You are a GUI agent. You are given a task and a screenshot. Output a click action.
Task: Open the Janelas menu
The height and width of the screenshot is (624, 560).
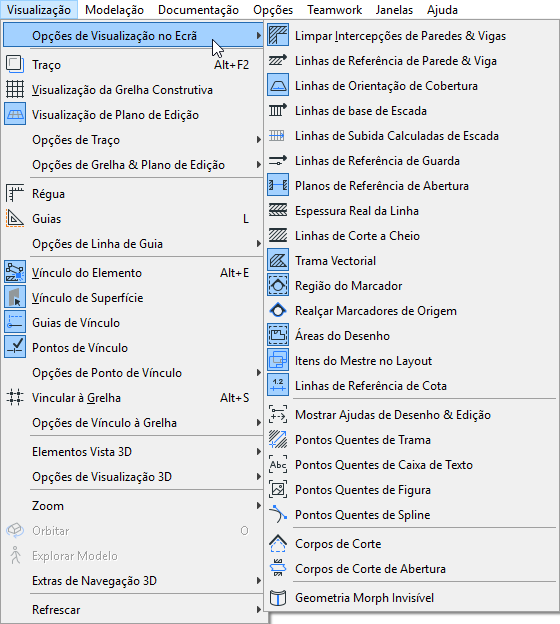[x=394, y=10]
